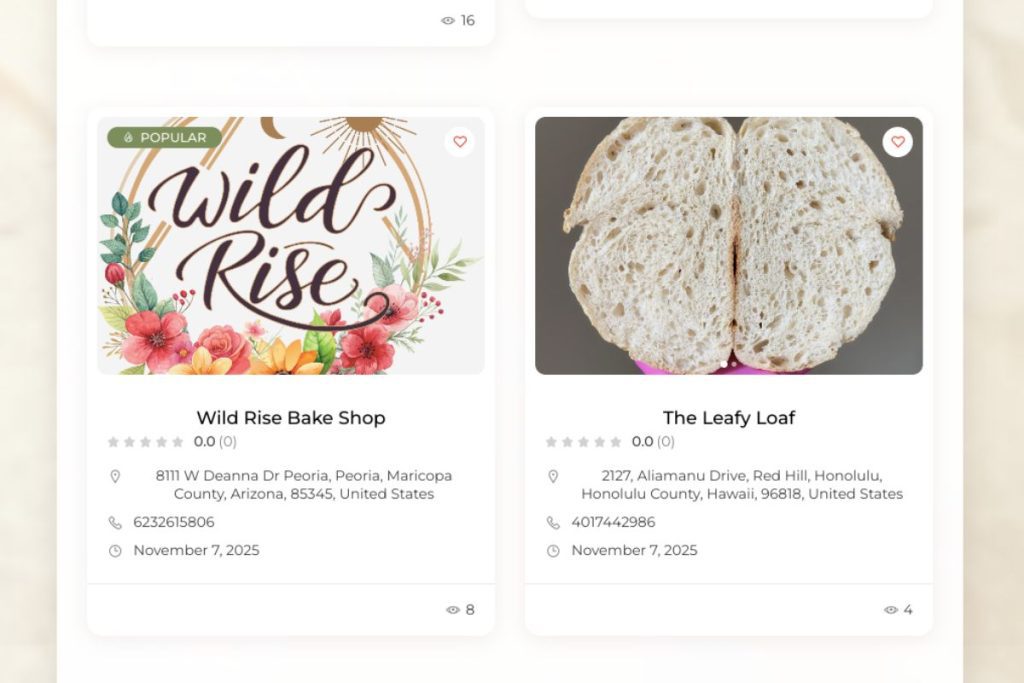Click the phone icon beside 4017442986
Viewport: 1024px width, 683px height.
click(x=553, y=522)
